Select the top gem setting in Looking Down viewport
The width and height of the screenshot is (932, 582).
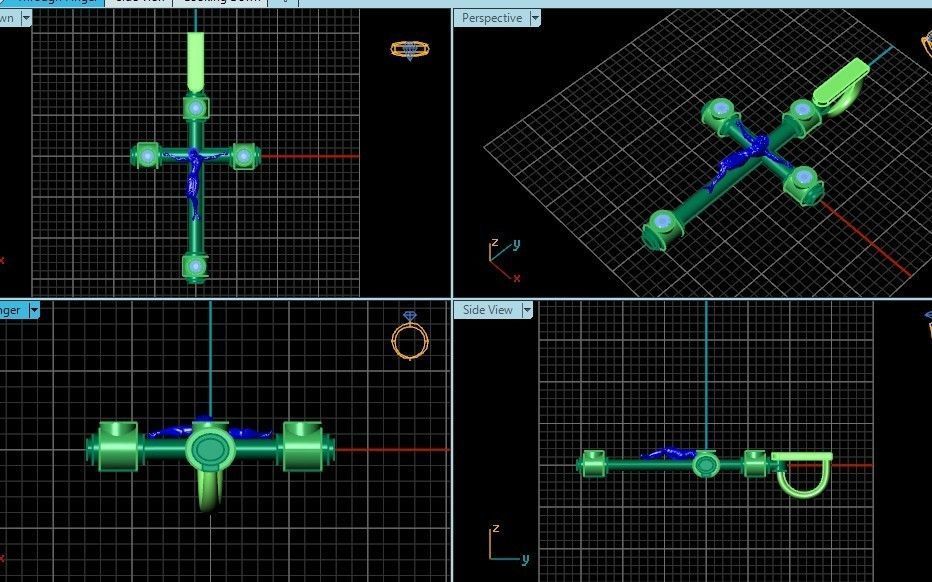point(196,109)
